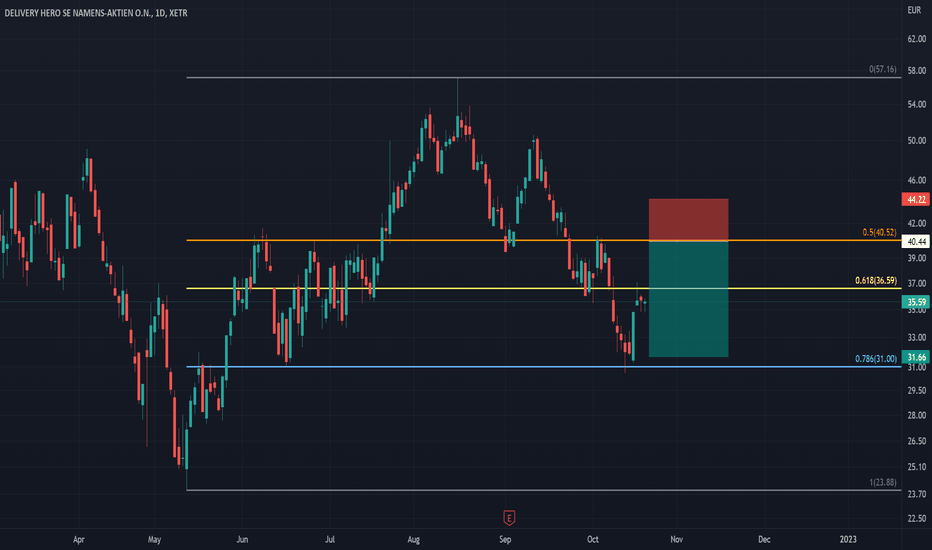Click the 26.50 price scale value
The height and width of the screenshot is (550, 932).
917,441
